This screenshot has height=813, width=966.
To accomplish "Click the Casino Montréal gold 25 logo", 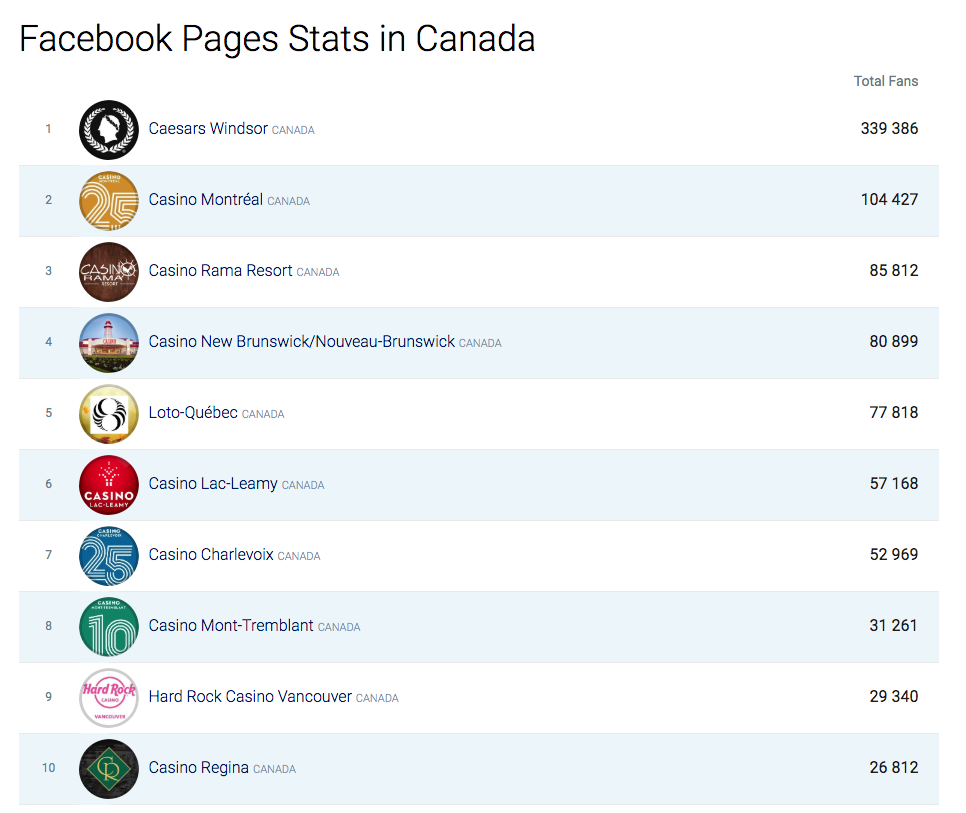I will click(109, 201).
